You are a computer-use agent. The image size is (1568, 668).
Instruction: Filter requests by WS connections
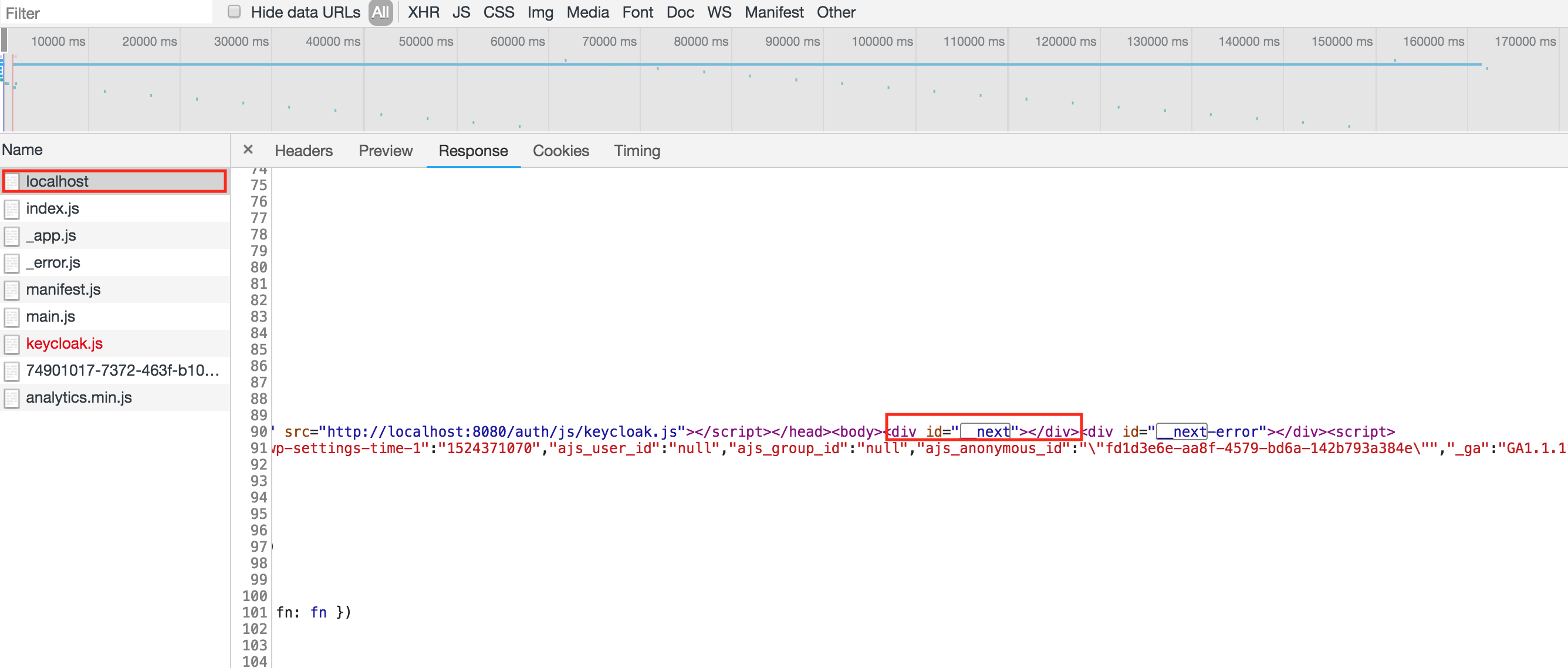pos(719,12)
